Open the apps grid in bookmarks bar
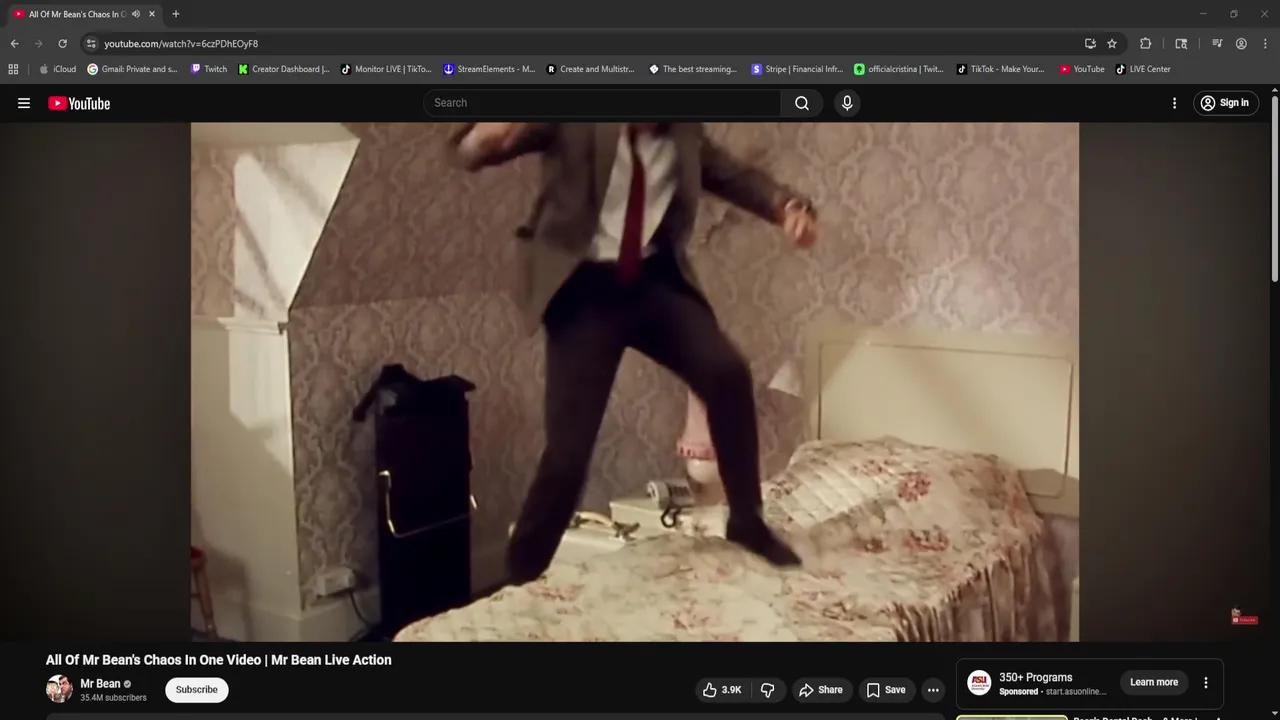Image resolution: width=1280 pixels, height=720 pixels. [x=13, y=69]
